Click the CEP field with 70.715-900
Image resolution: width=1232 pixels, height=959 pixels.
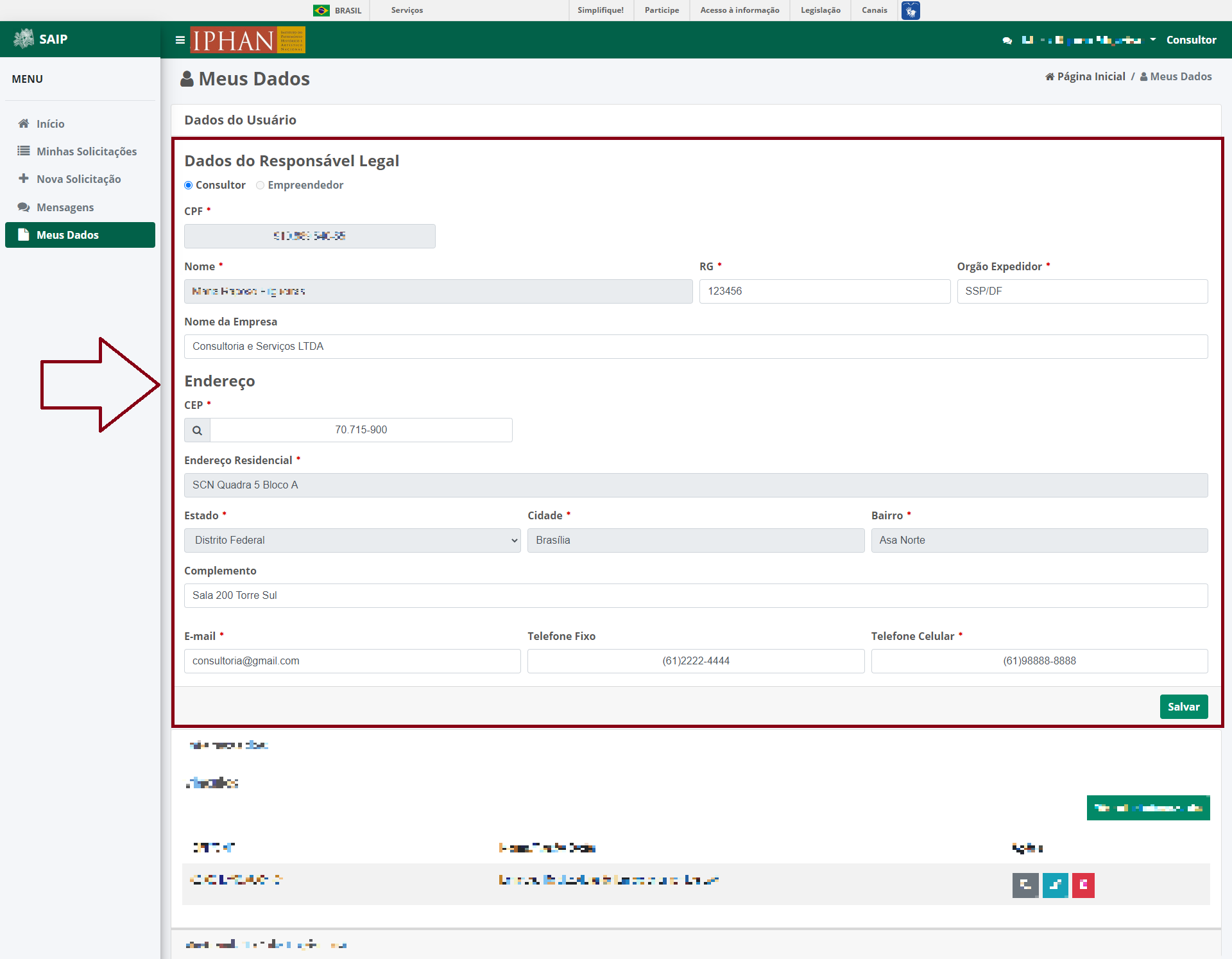click(361, 430)
